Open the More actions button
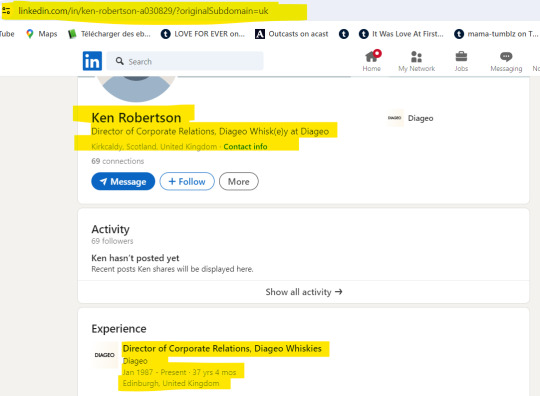Screen dimensions: 540x396 (x=239, y=181)
